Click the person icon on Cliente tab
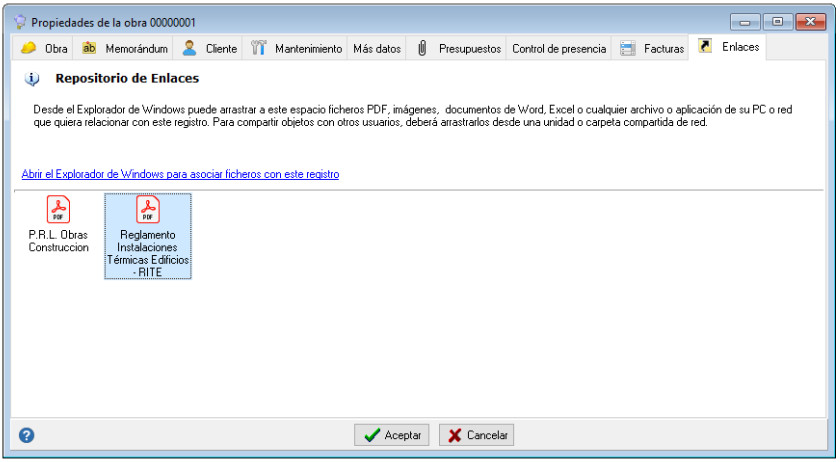The image size is (840, 462). pos(189,48)
